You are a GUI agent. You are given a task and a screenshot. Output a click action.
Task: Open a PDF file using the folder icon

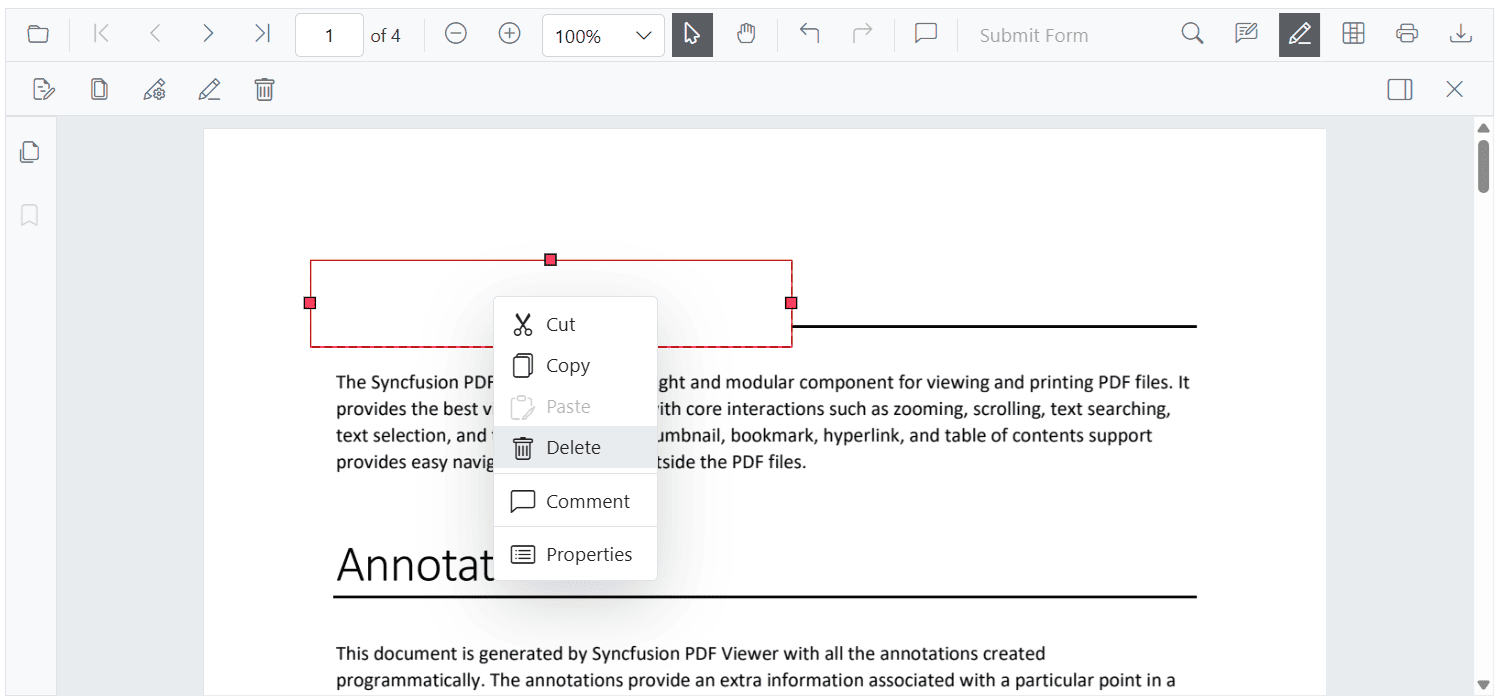(37, 33)
